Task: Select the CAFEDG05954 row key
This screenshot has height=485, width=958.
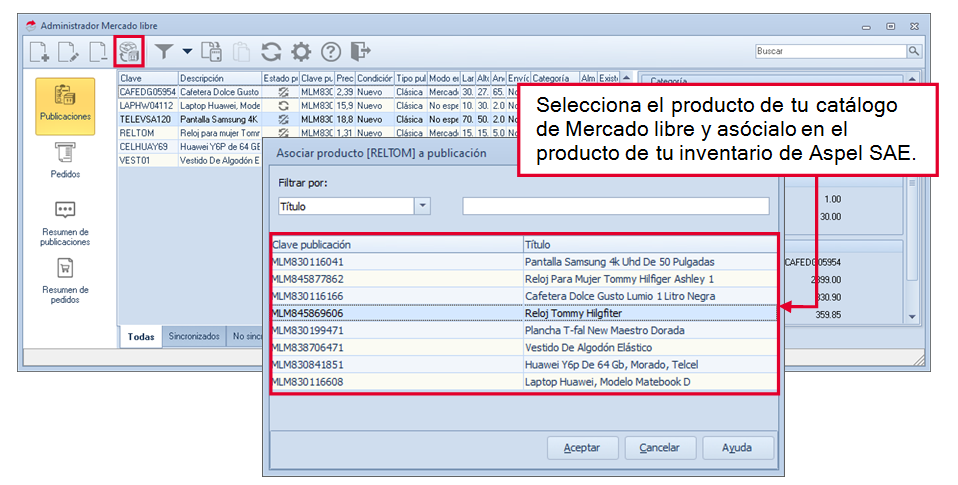Action: pyautogui.click(x=147, y=92)
